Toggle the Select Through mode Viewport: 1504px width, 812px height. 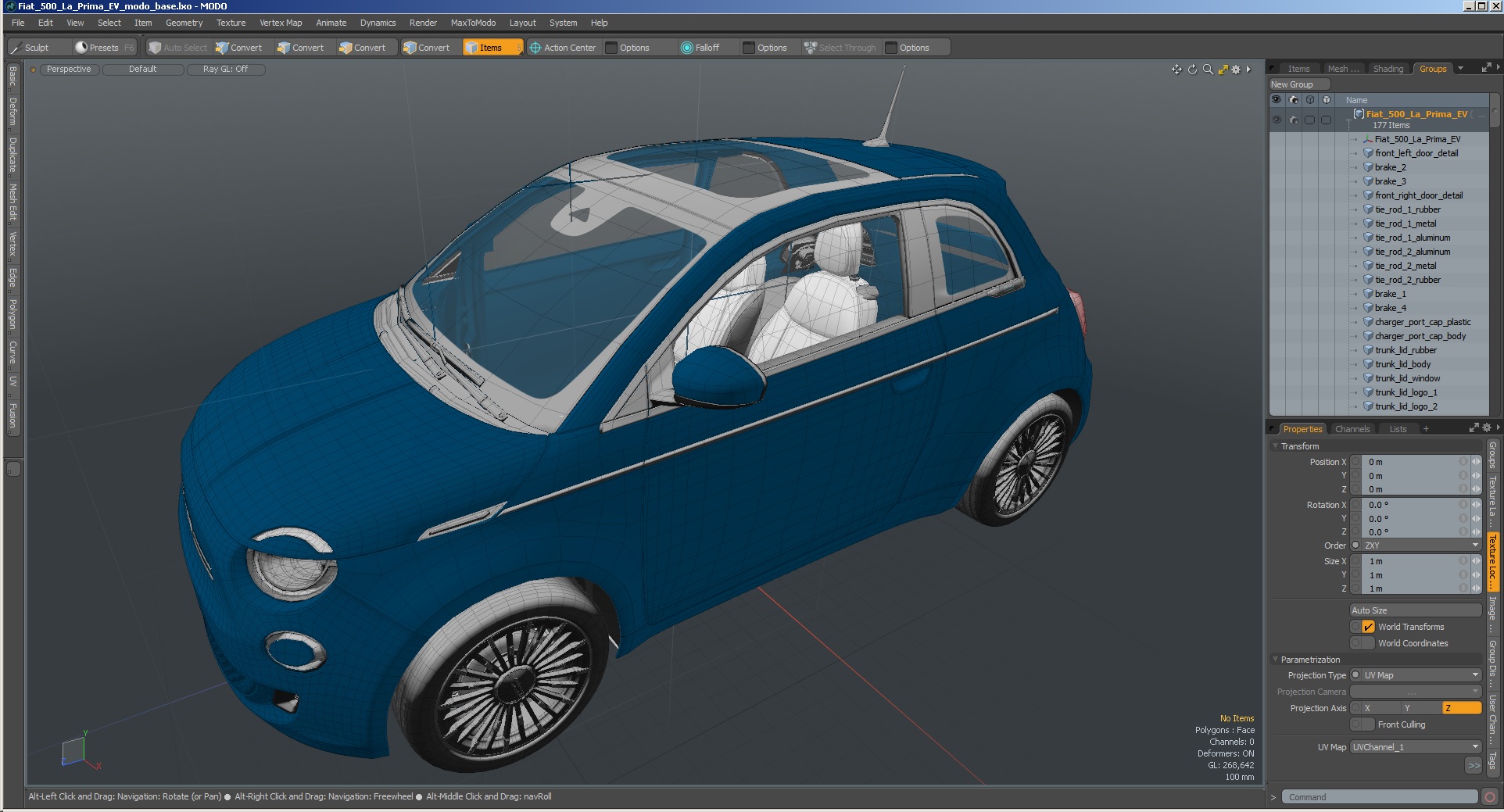[x=840, y=48]
